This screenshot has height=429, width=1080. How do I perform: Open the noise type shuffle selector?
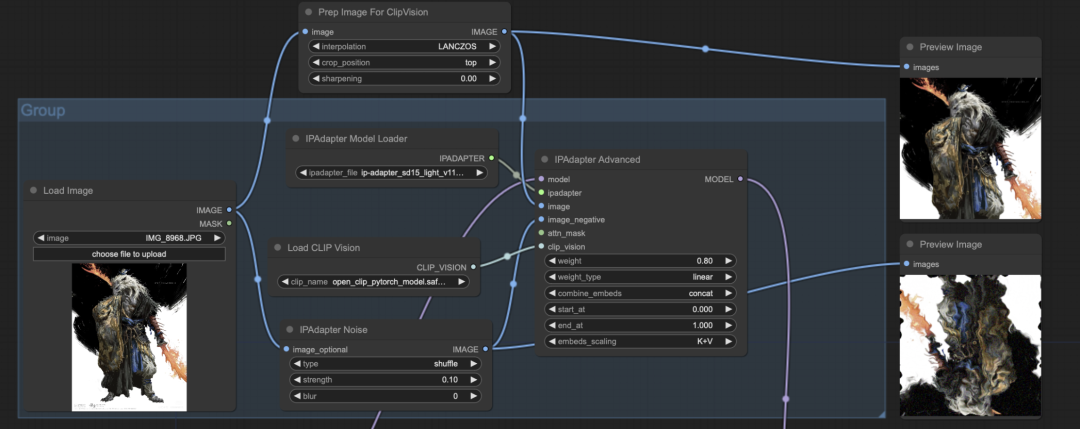point(385,364)
